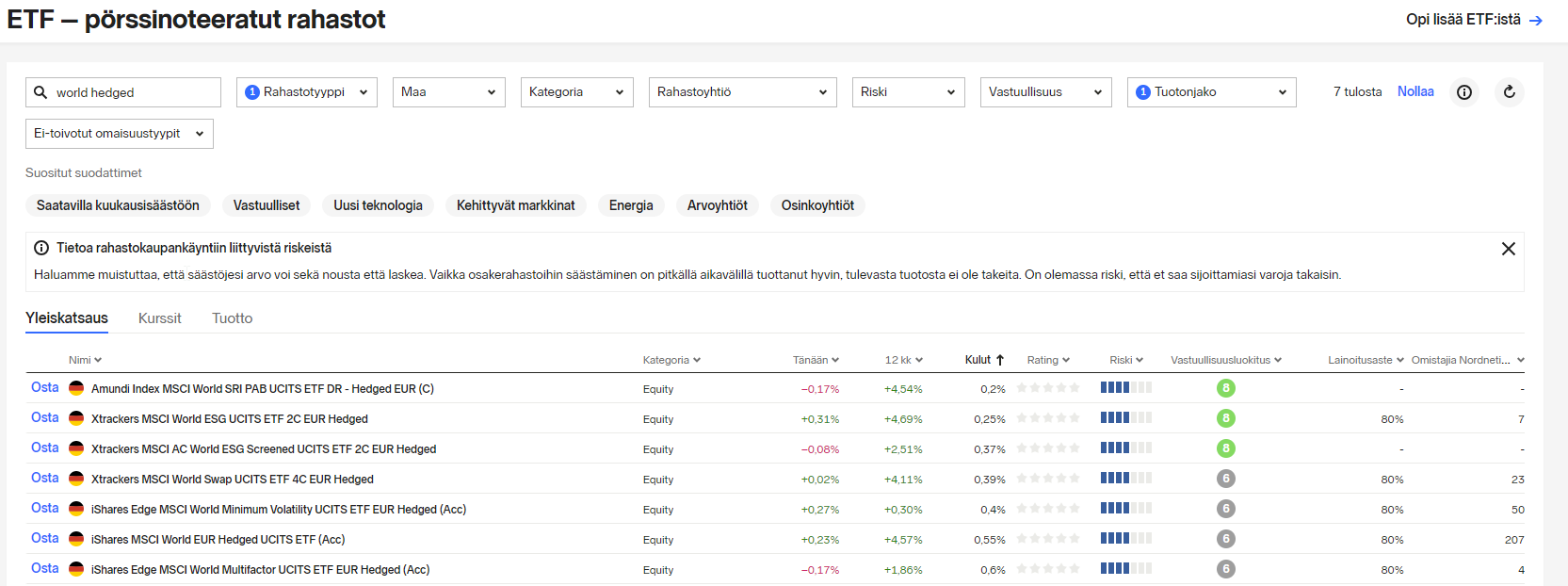The width and height of the screenshot is (1568, 586).
Task: Sort by Tänään column header
Action: (816, 360)
